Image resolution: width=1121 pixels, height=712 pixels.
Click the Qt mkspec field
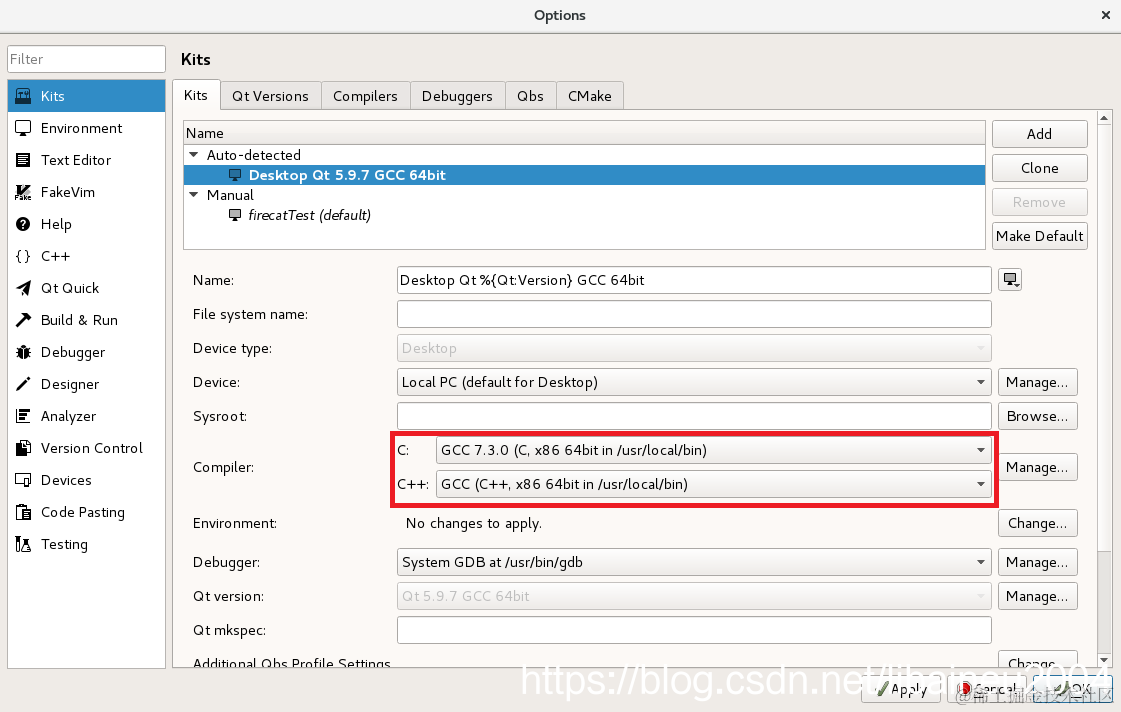pyautogui.click(x=694, y=630)
